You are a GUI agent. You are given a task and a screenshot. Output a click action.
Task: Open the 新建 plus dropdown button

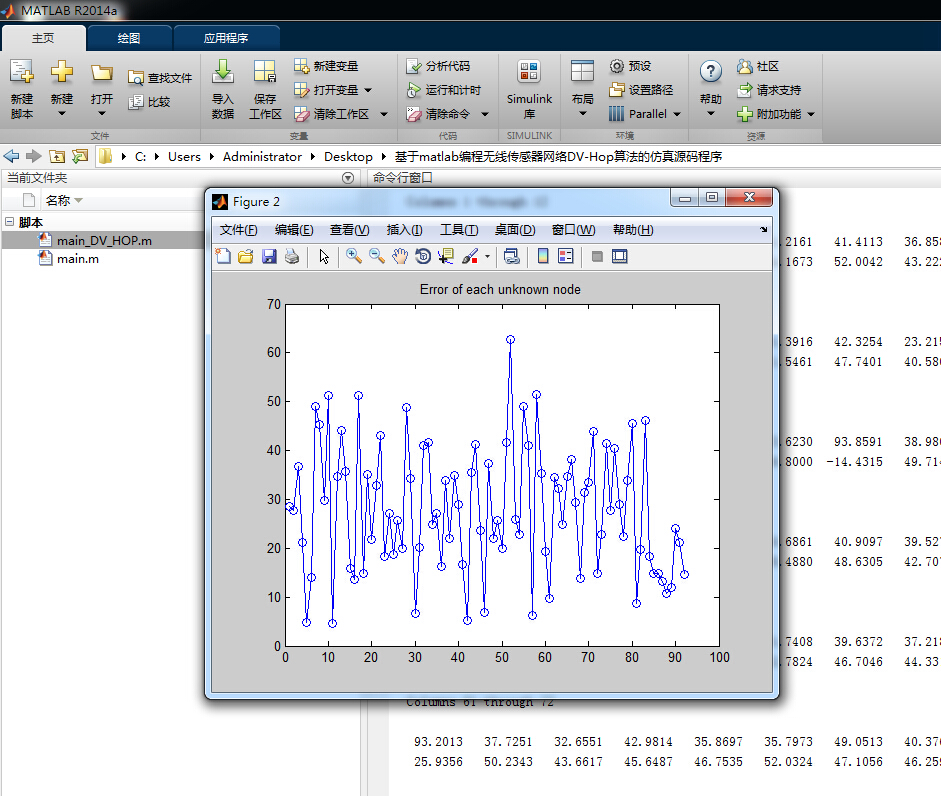click(61, 89)
